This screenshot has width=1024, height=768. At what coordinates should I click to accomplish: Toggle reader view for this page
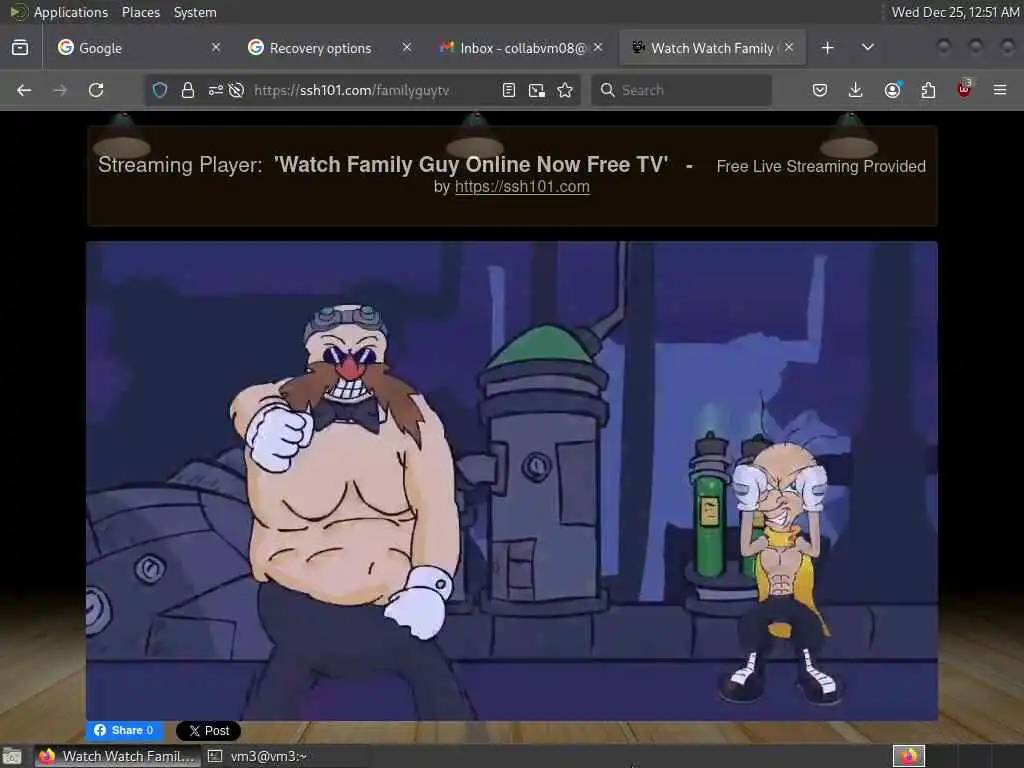[x=509, y=90]
